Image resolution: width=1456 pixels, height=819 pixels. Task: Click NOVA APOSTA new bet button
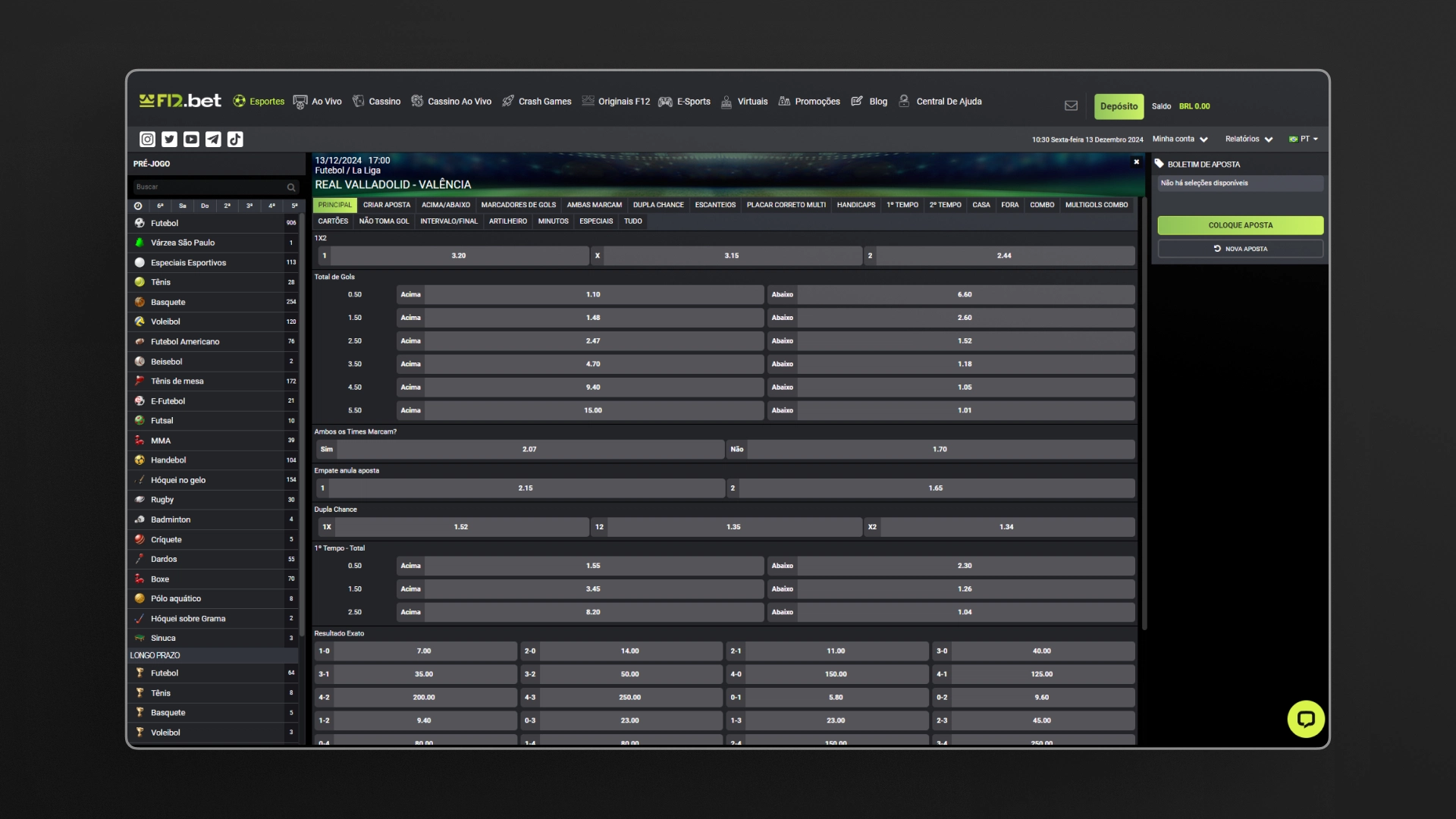1240,248
